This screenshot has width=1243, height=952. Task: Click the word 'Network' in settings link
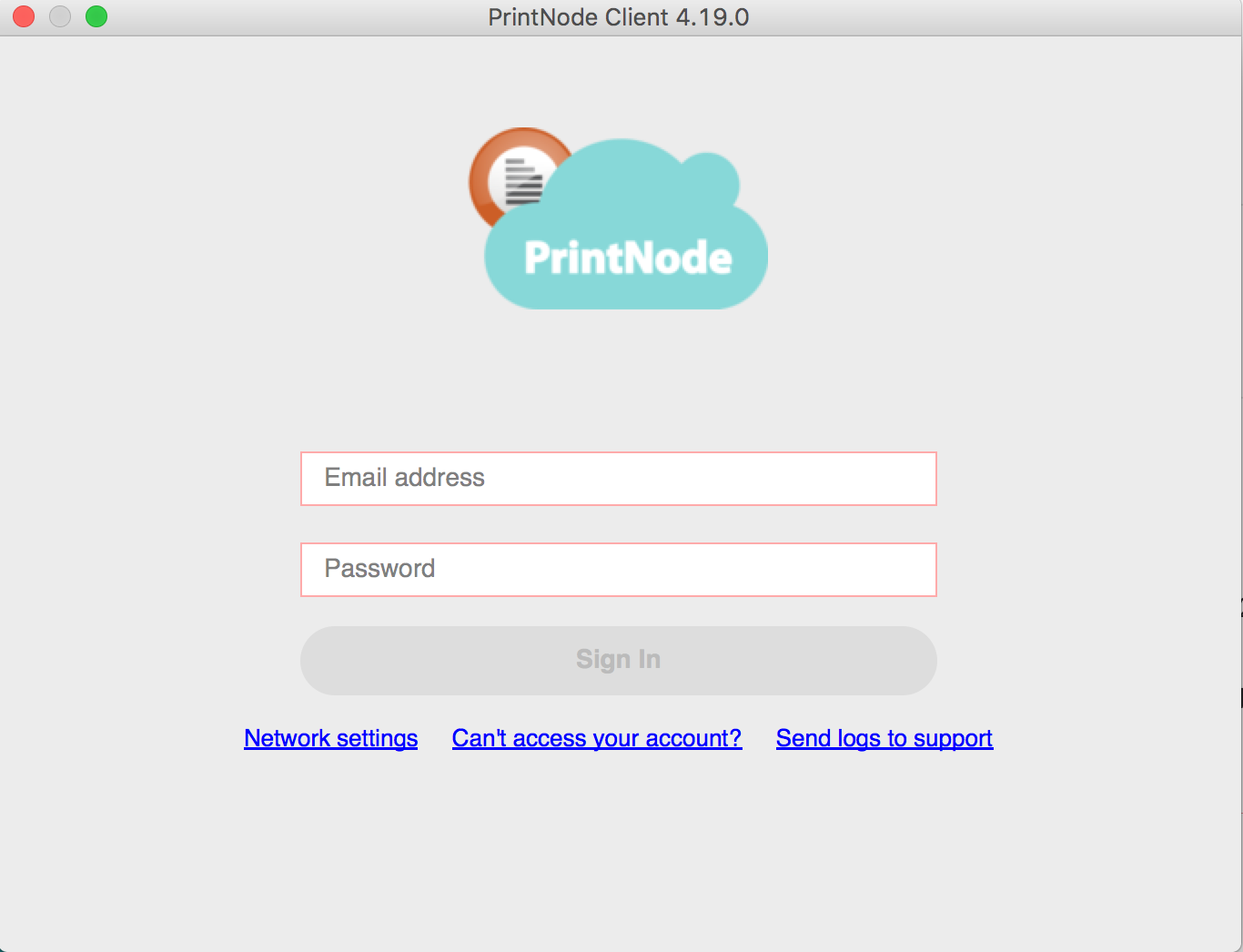[x=287, y=738]
